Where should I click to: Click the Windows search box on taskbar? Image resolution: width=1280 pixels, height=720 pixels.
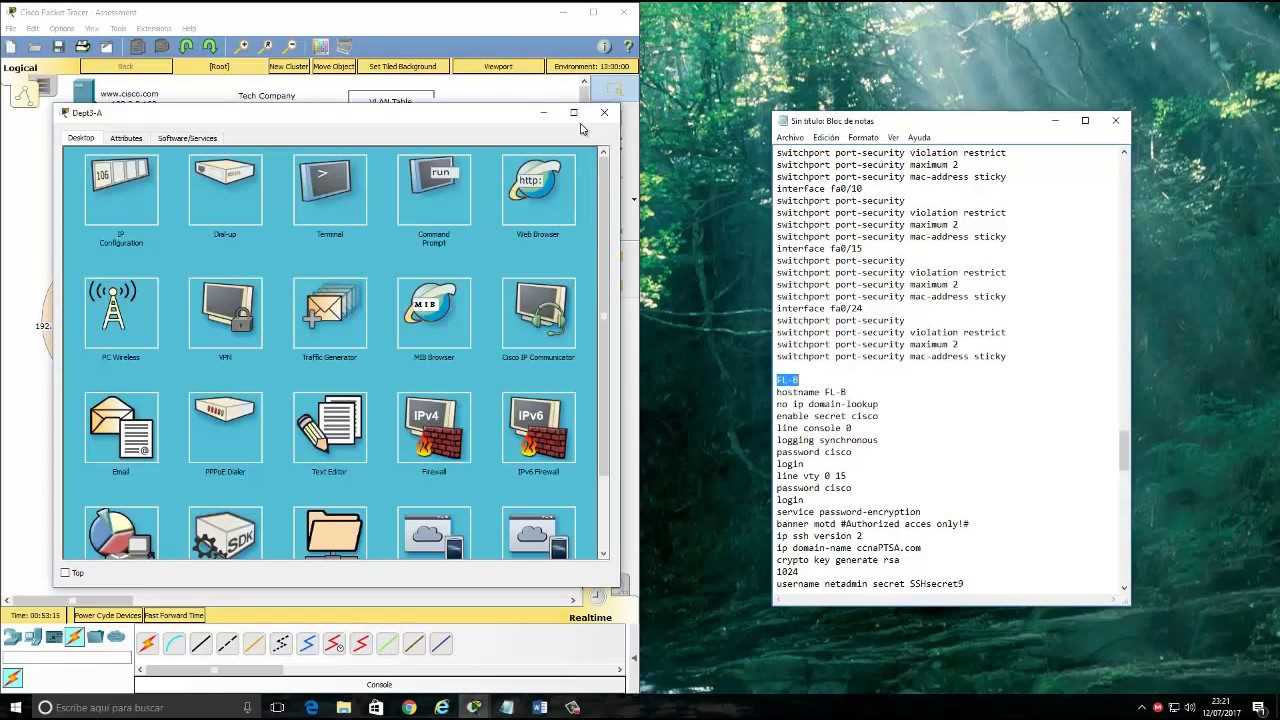click(x=145, y=707)
